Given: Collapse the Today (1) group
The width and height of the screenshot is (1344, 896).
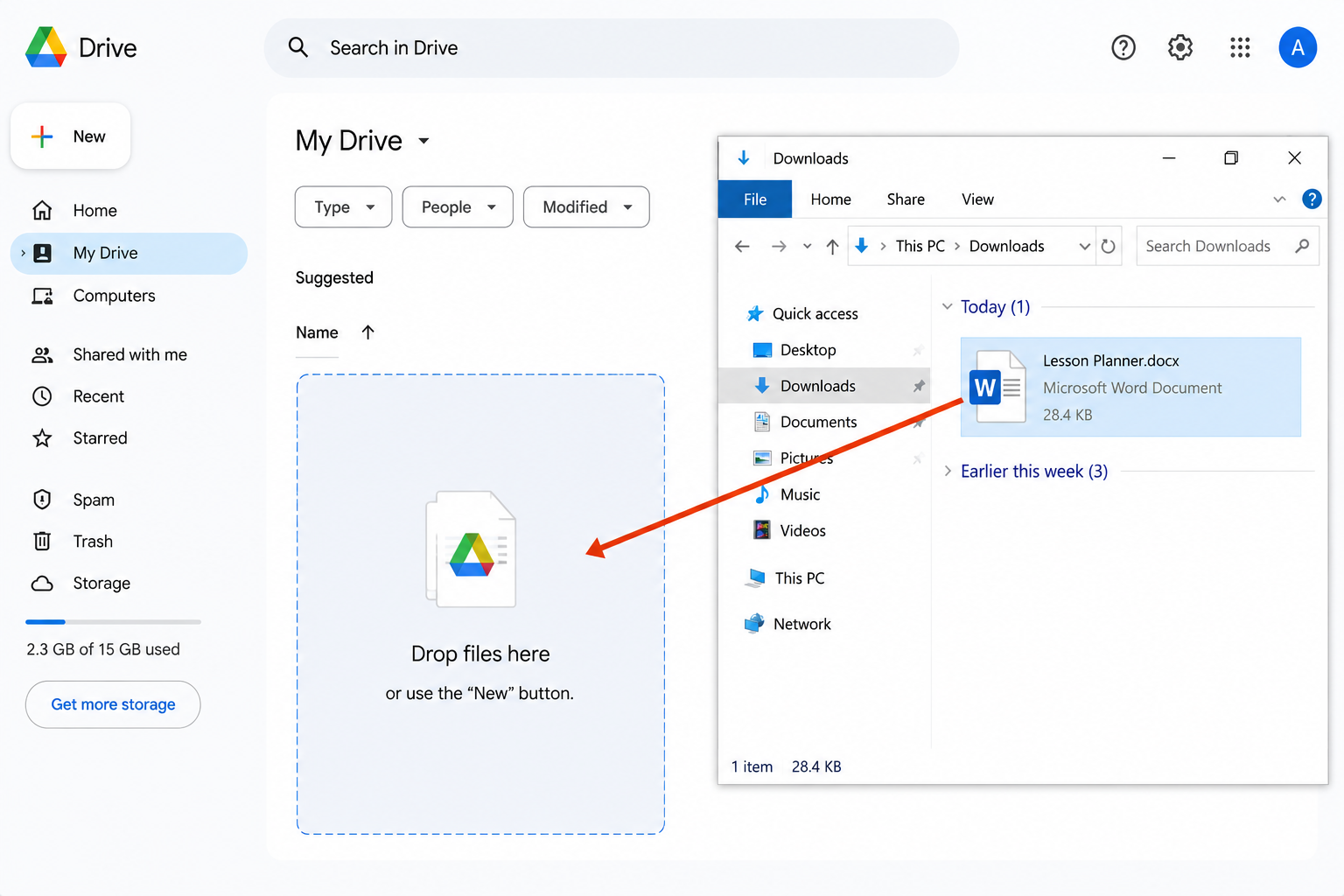Looking at the screenshot, I should pyautogui.click(x=947, y=307).
